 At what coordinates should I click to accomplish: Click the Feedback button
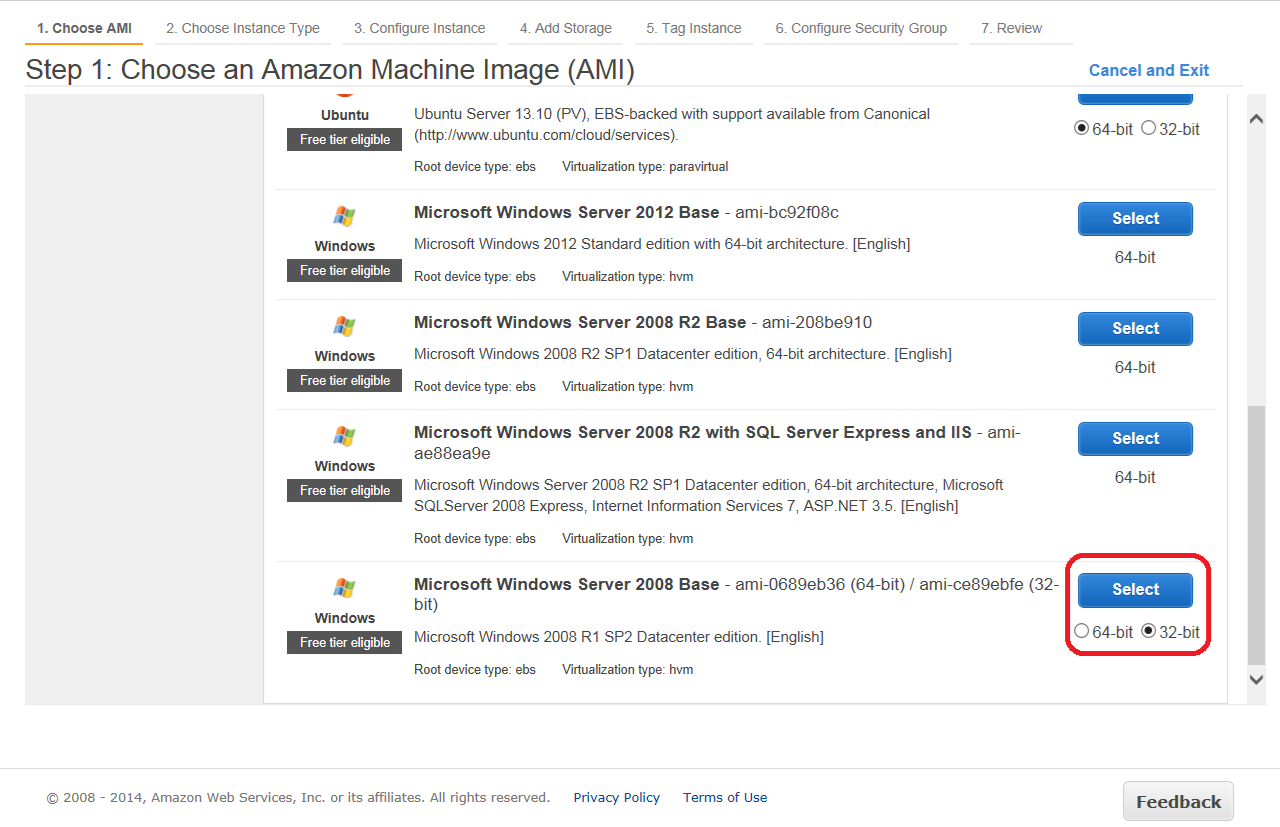pyautogui.click(x=1178, y=802)
